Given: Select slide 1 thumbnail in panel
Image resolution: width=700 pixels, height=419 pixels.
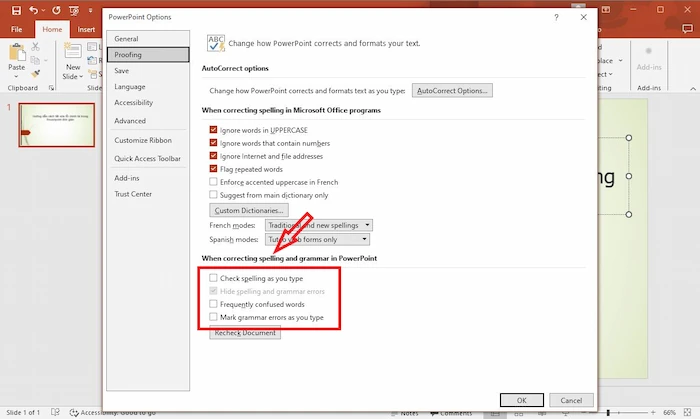Looking at the screenshot, I should coord(57,125).
